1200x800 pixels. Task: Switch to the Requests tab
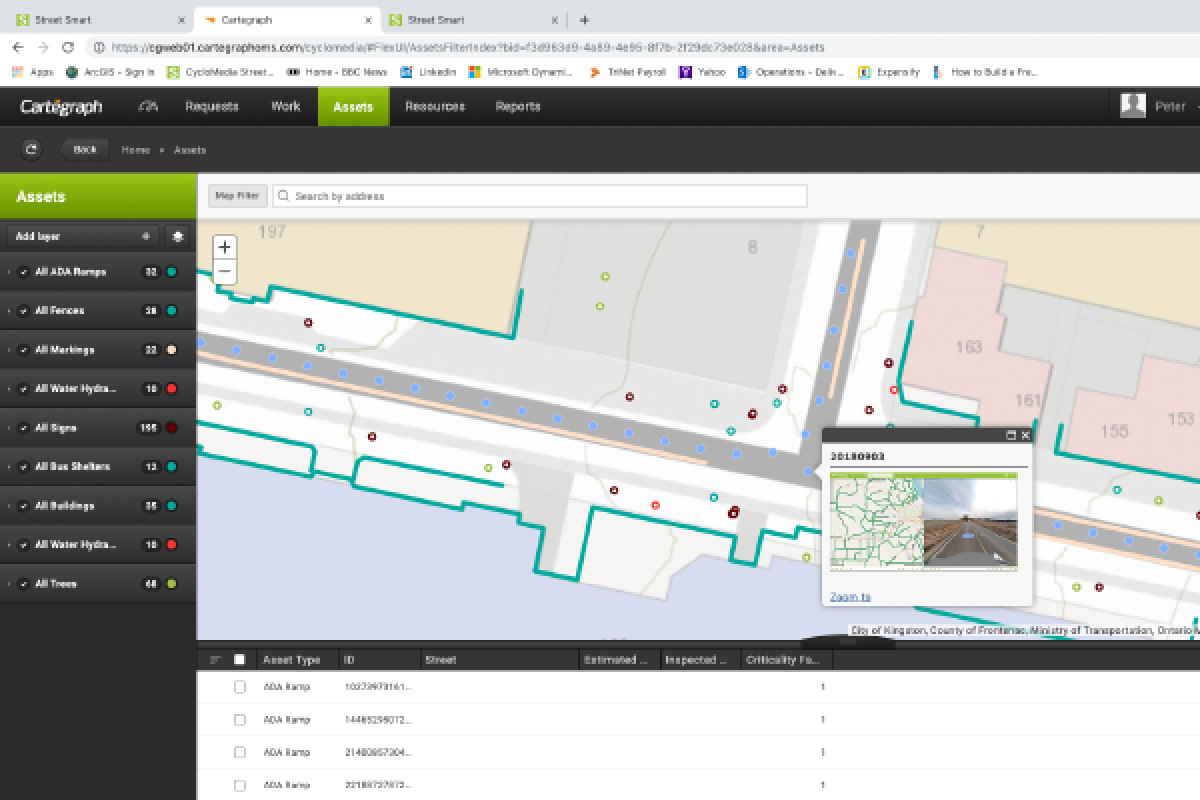[x=212, y=106]
